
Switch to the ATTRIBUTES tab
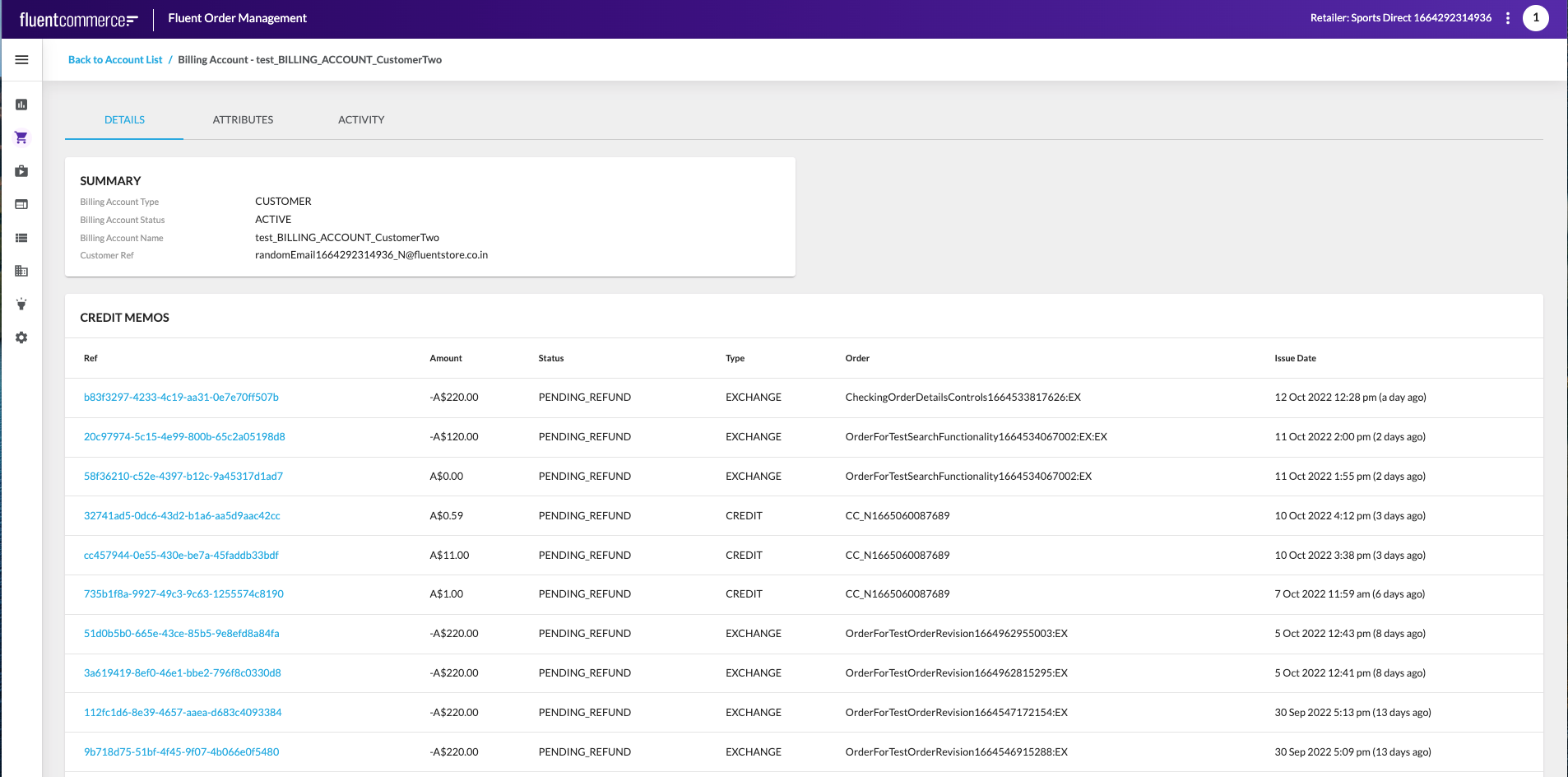pos(243,119)
